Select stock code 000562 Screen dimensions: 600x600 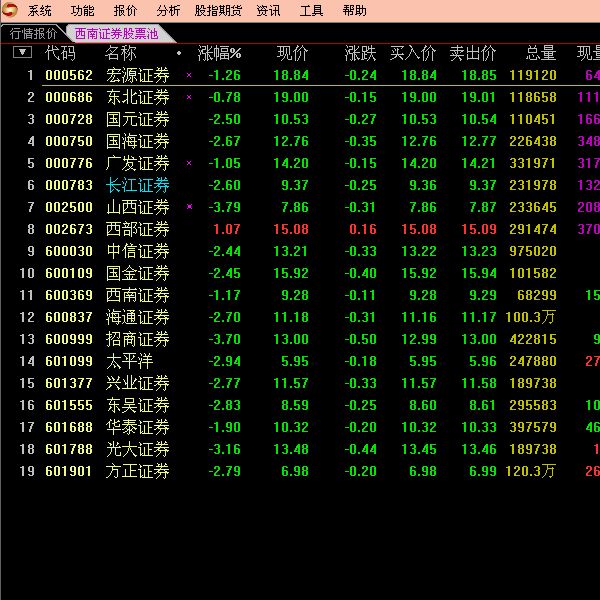(x=69, y=75)
